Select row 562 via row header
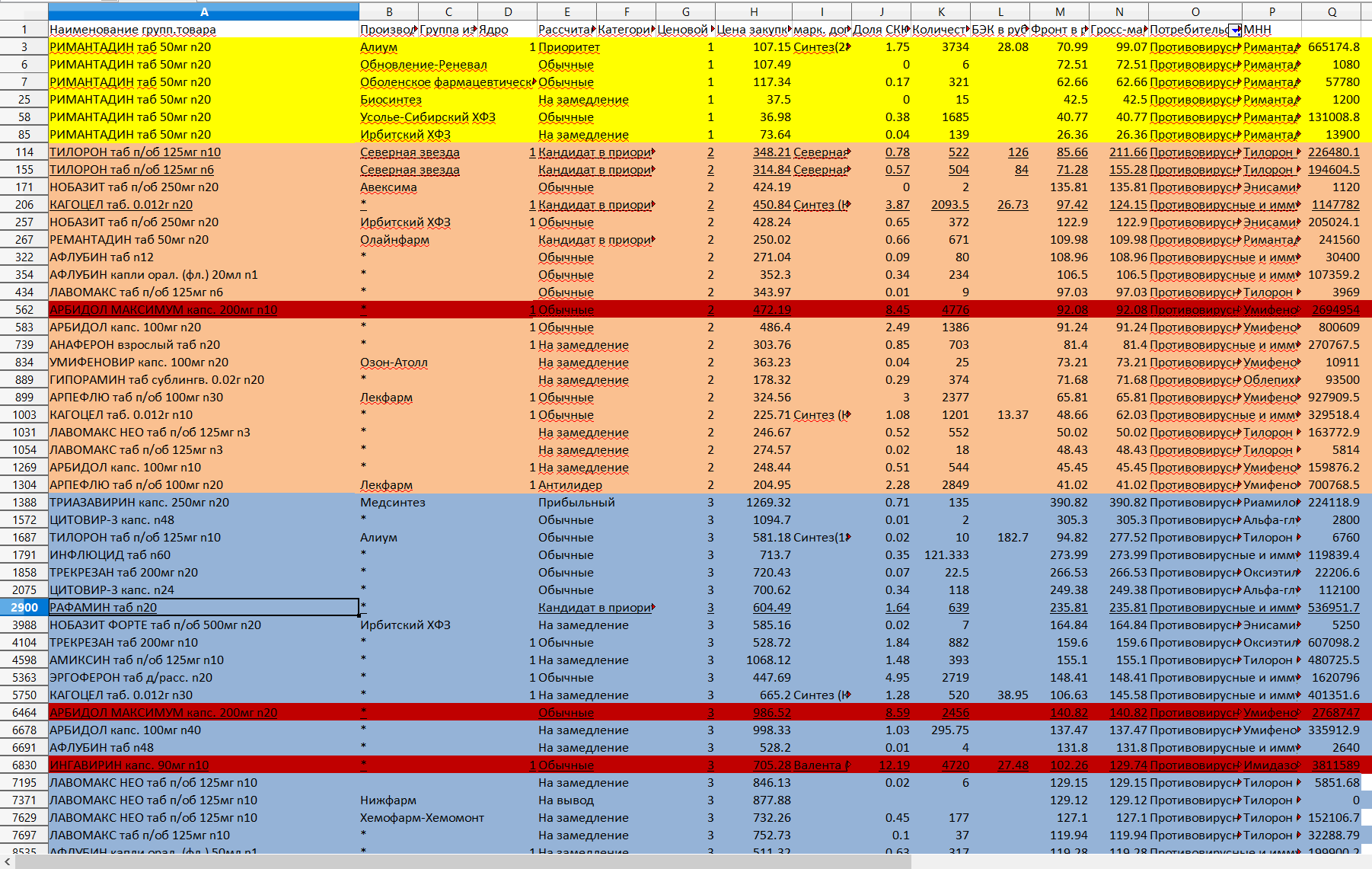This screenshot has height=869, width=1372. [24, 310]
